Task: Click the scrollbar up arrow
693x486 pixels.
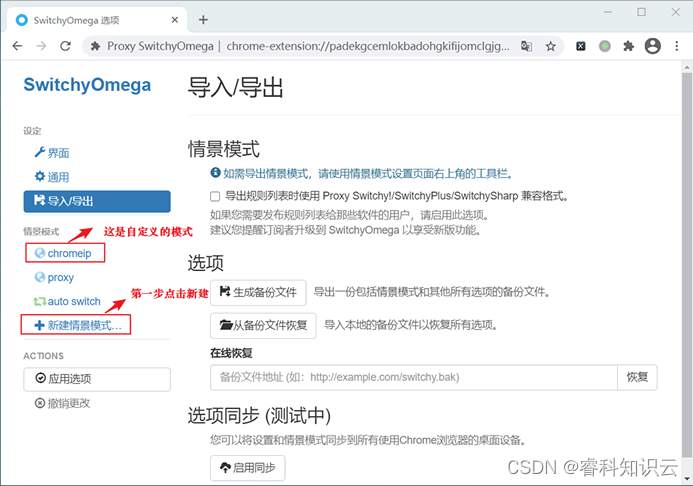Action: [x=687, y=68]
